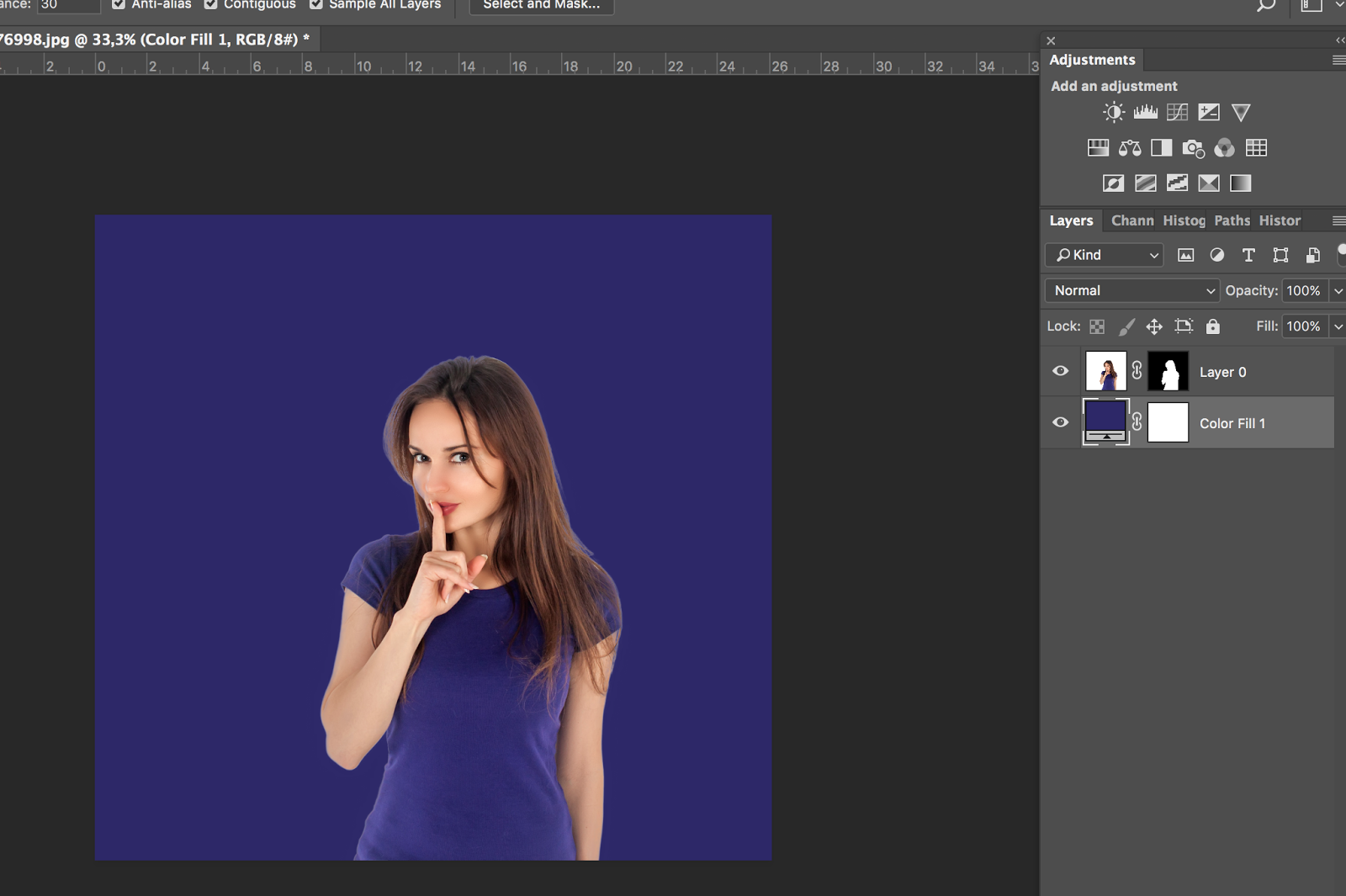Click Lock all icon in Layers panel
1346x896 pixels.
[1212, 326]
